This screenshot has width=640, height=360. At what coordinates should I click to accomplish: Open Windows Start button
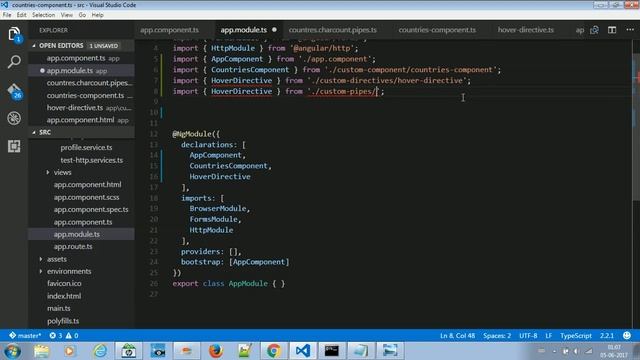tap(12, 351)
